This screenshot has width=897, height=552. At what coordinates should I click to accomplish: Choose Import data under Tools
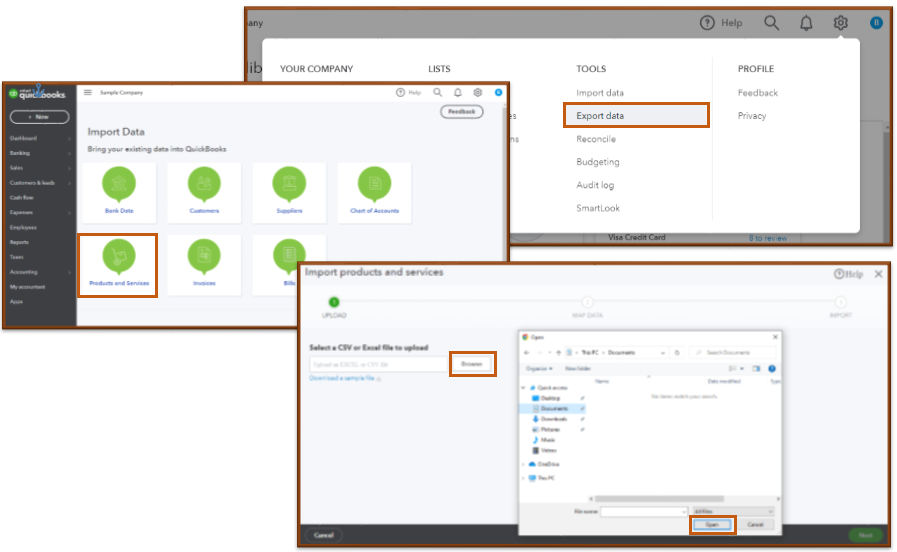(x=600, y=93)
